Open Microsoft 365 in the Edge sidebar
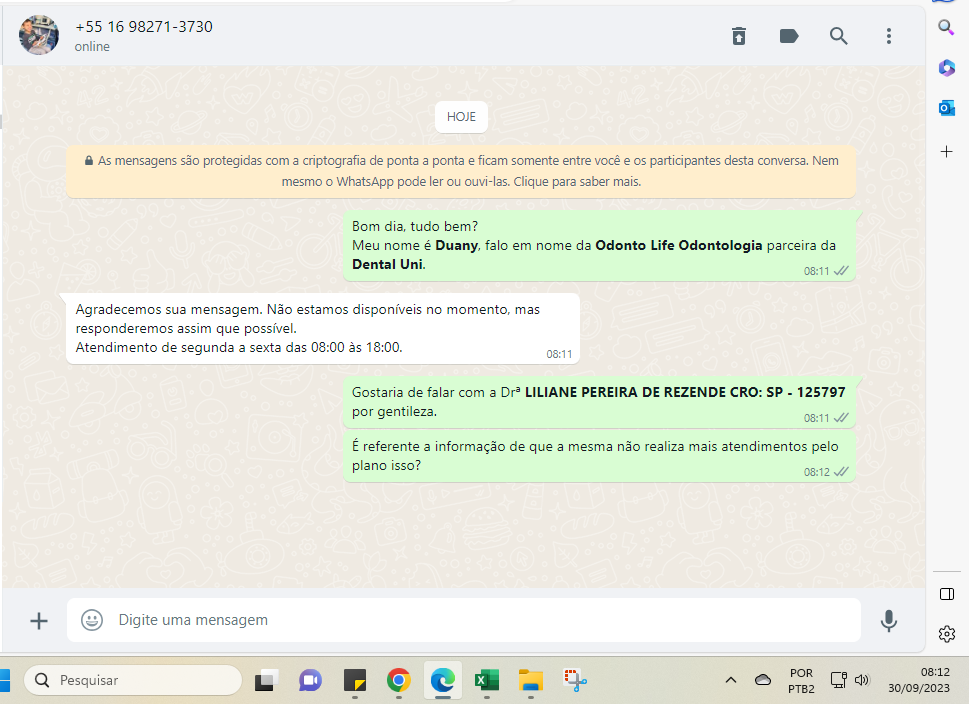This screenshot has width=969, height=704. 946,68
